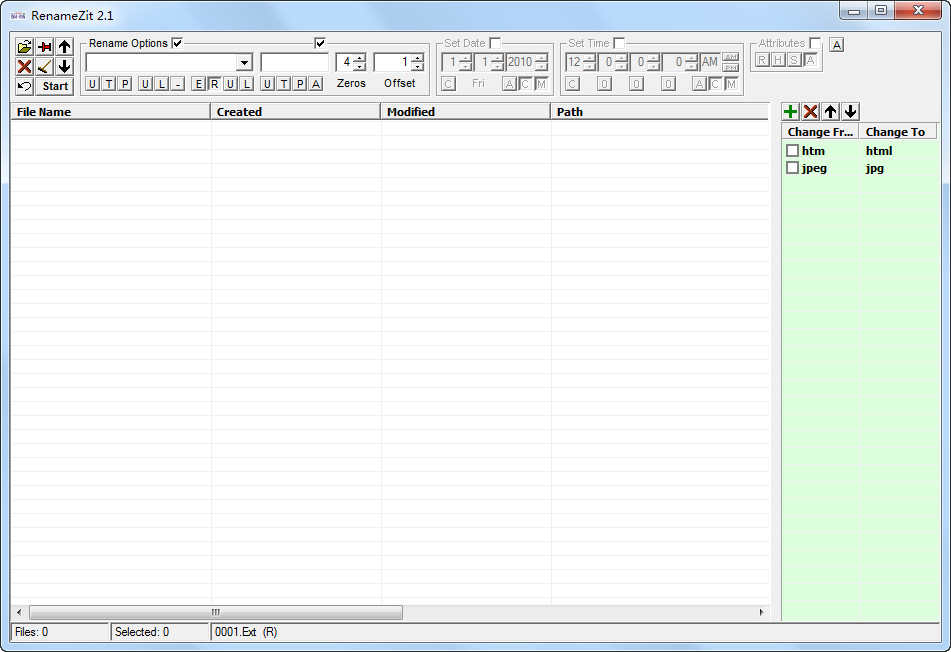Open the Rename Options combo box dropdown
951x652 pixels.
point(244,62)
